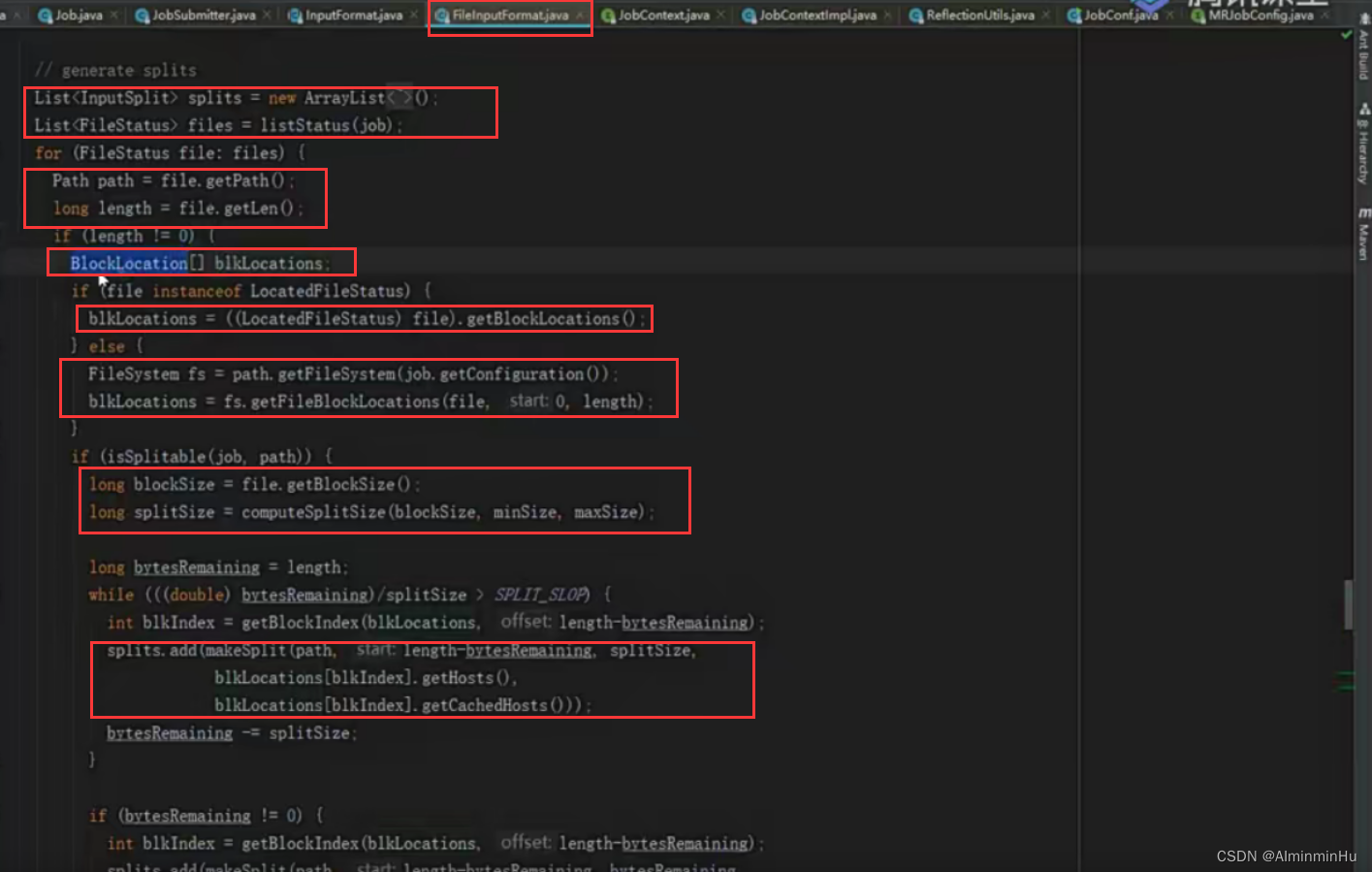Go to the ReflectionUtils.java tab
This screenshot has width=1372, height=872.
pos(979,16)
